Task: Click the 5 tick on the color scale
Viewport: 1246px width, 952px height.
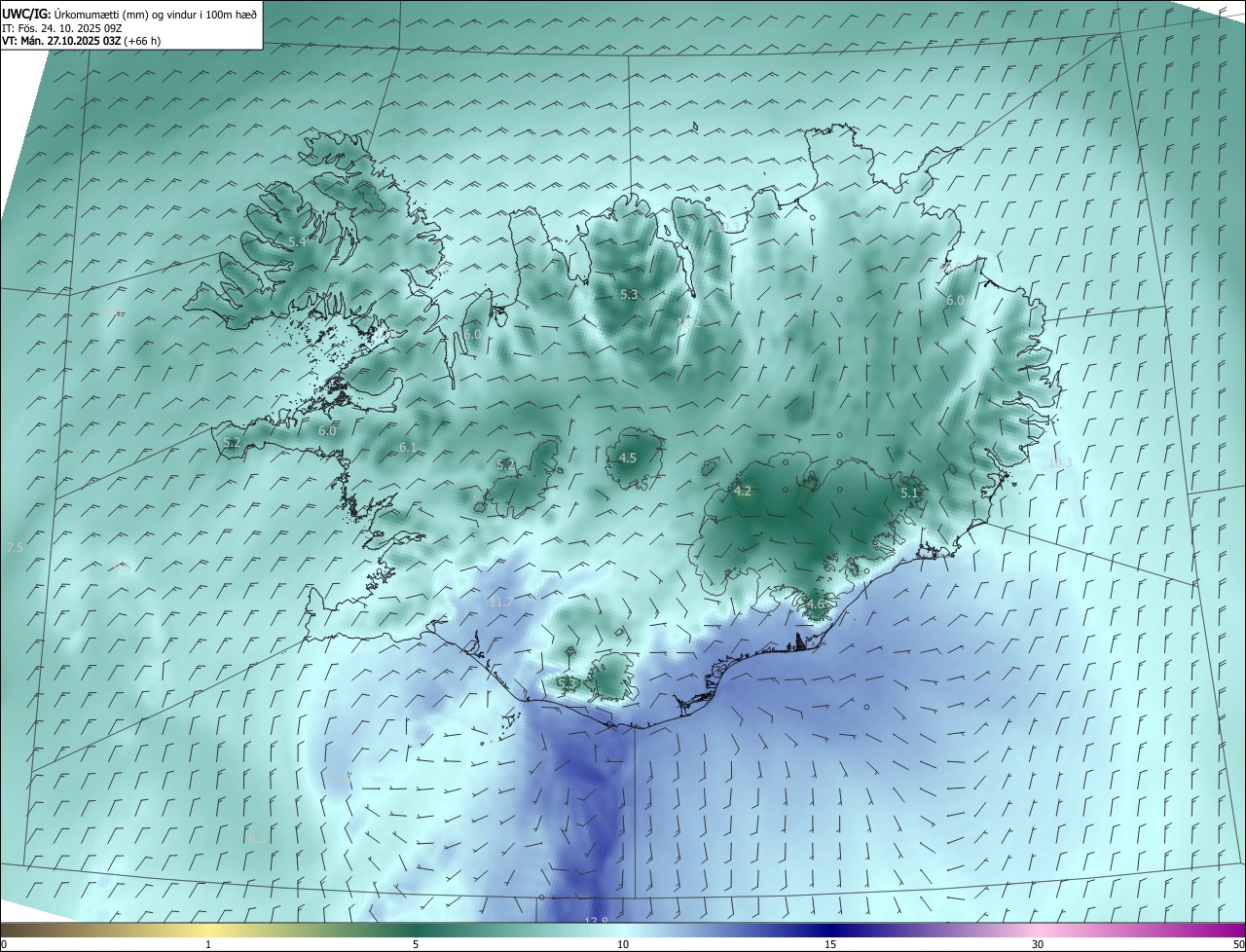Action: click(416, 944)
